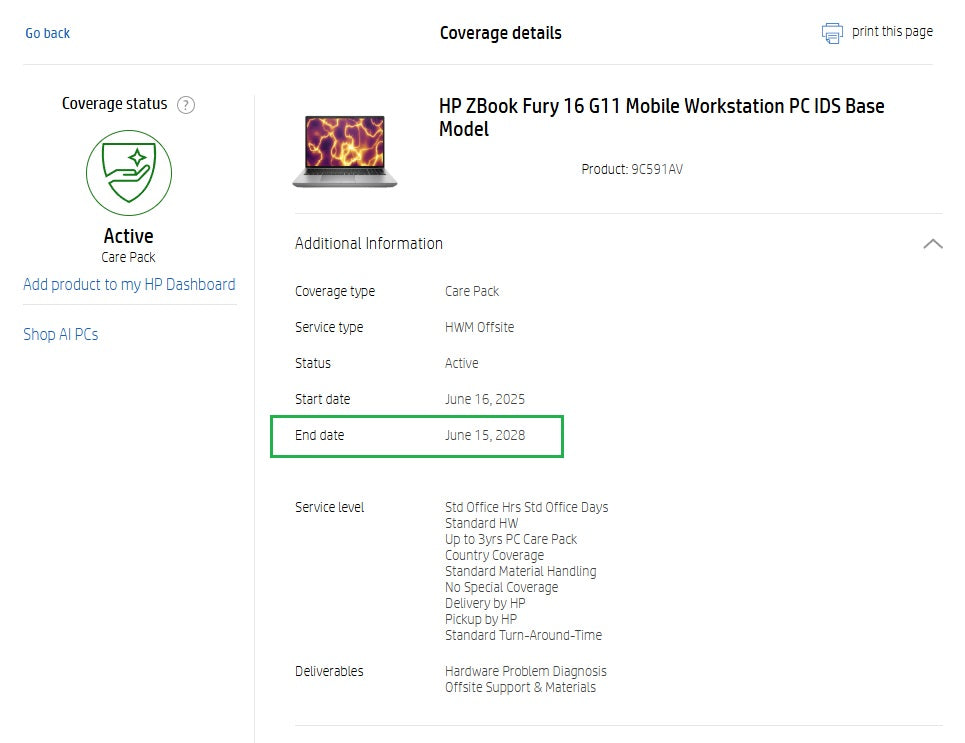Select the 'Country Coverage' line
Image resolution: width=965 pixels, height=743 pixels.
494,555
